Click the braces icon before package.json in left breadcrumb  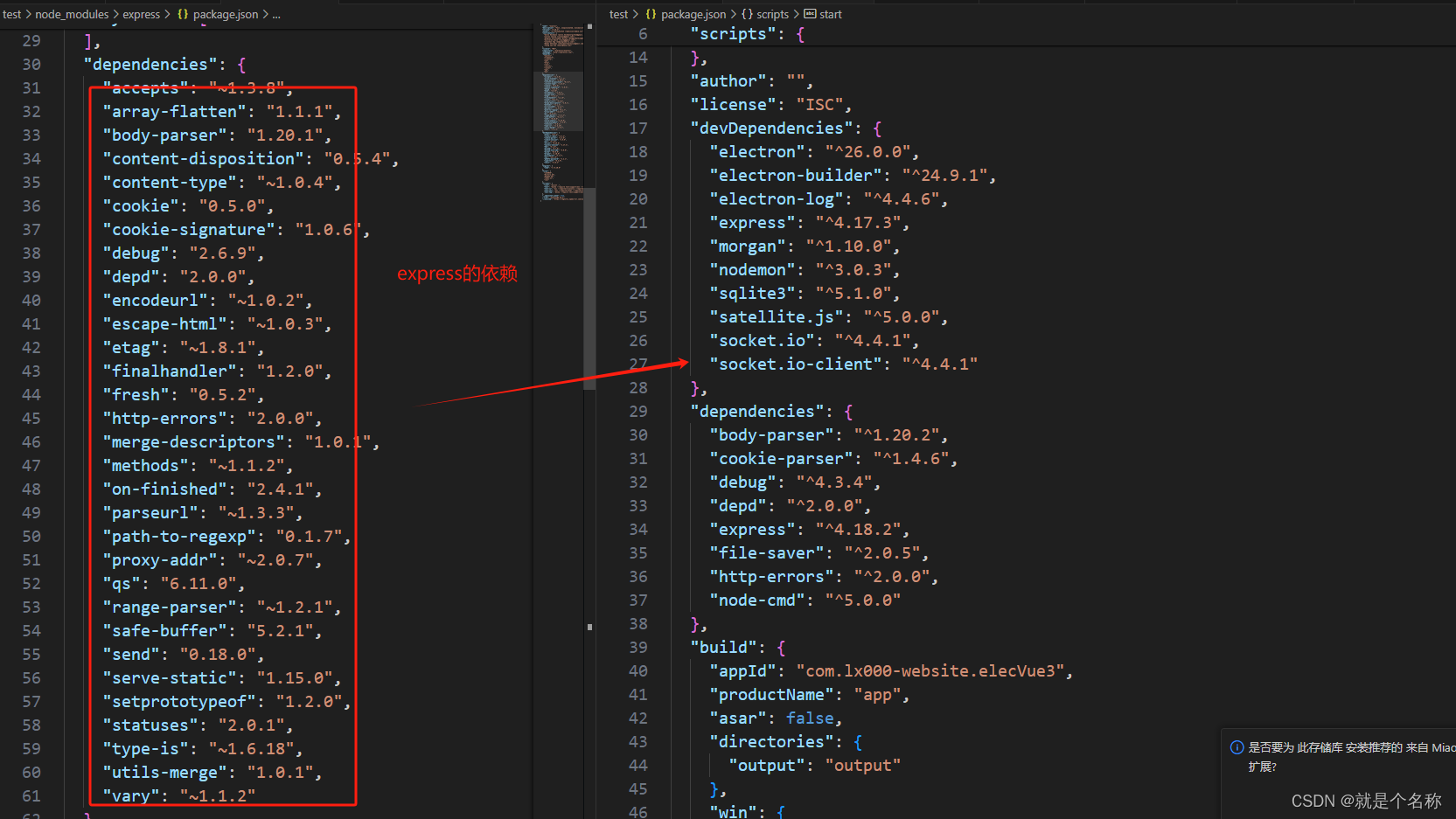(183, 14)
